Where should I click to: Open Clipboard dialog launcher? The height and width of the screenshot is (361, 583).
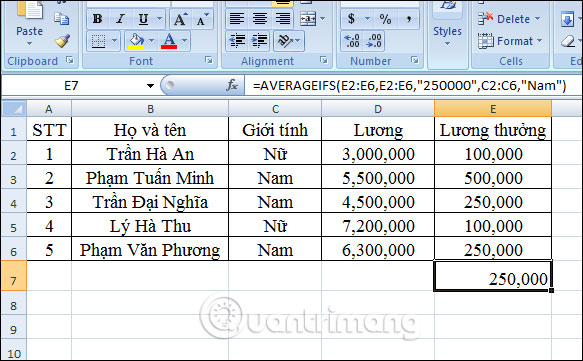click(70, 60)
